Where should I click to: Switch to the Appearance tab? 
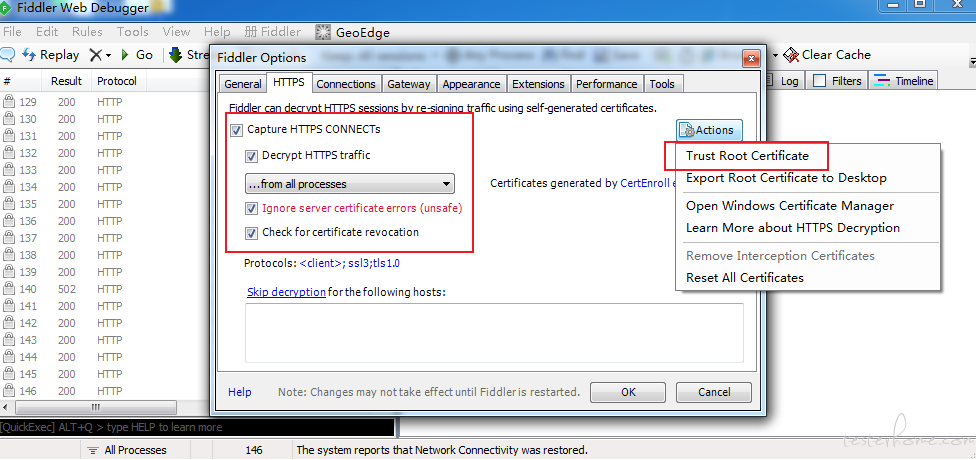(471, 84)
